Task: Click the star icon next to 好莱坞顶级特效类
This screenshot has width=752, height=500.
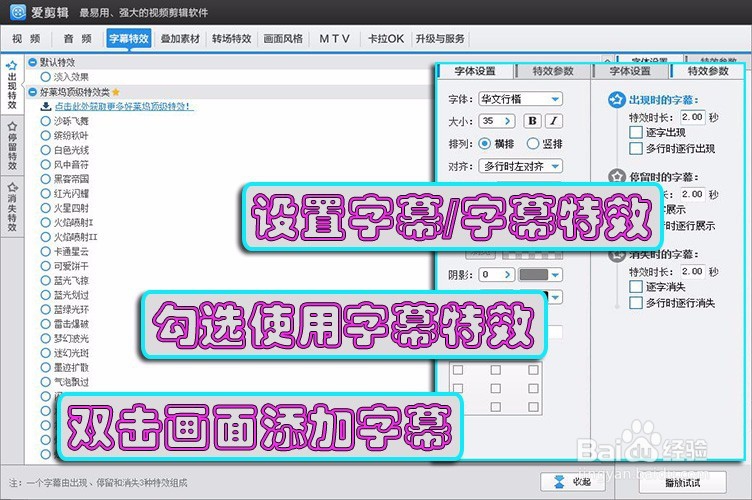Action: click(116, 92)
